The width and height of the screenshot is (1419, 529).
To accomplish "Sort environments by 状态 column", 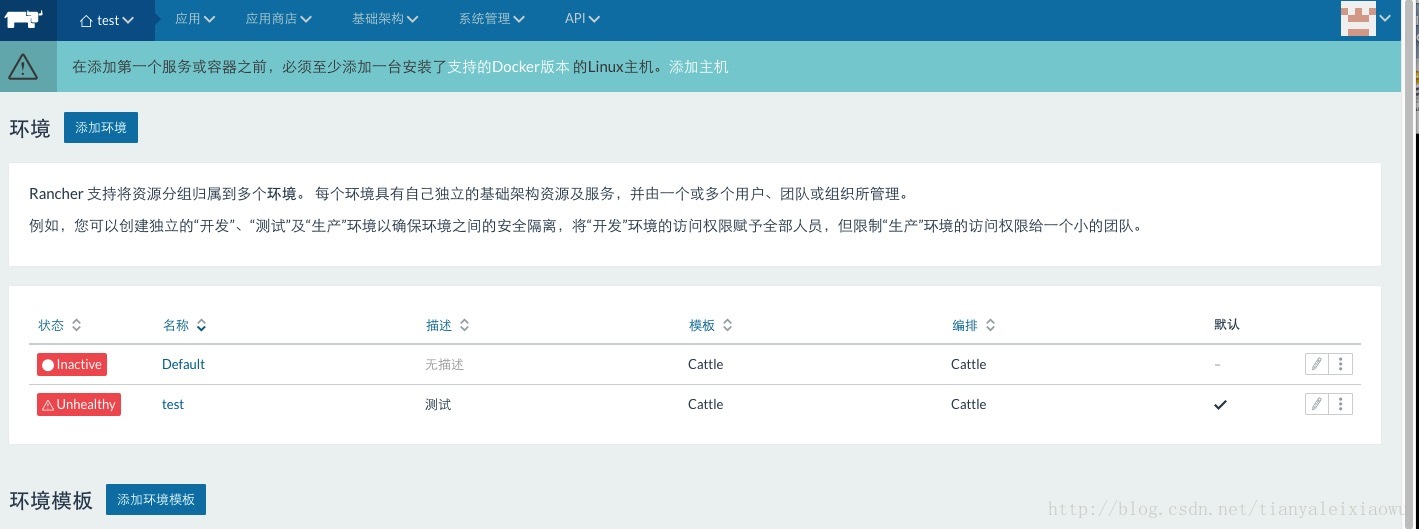I will pyautogui.click(x=60, y=325).
